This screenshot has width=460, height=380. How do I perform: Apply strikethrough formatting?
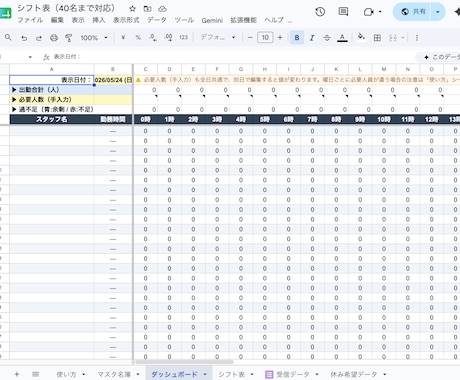coord(327,38)
